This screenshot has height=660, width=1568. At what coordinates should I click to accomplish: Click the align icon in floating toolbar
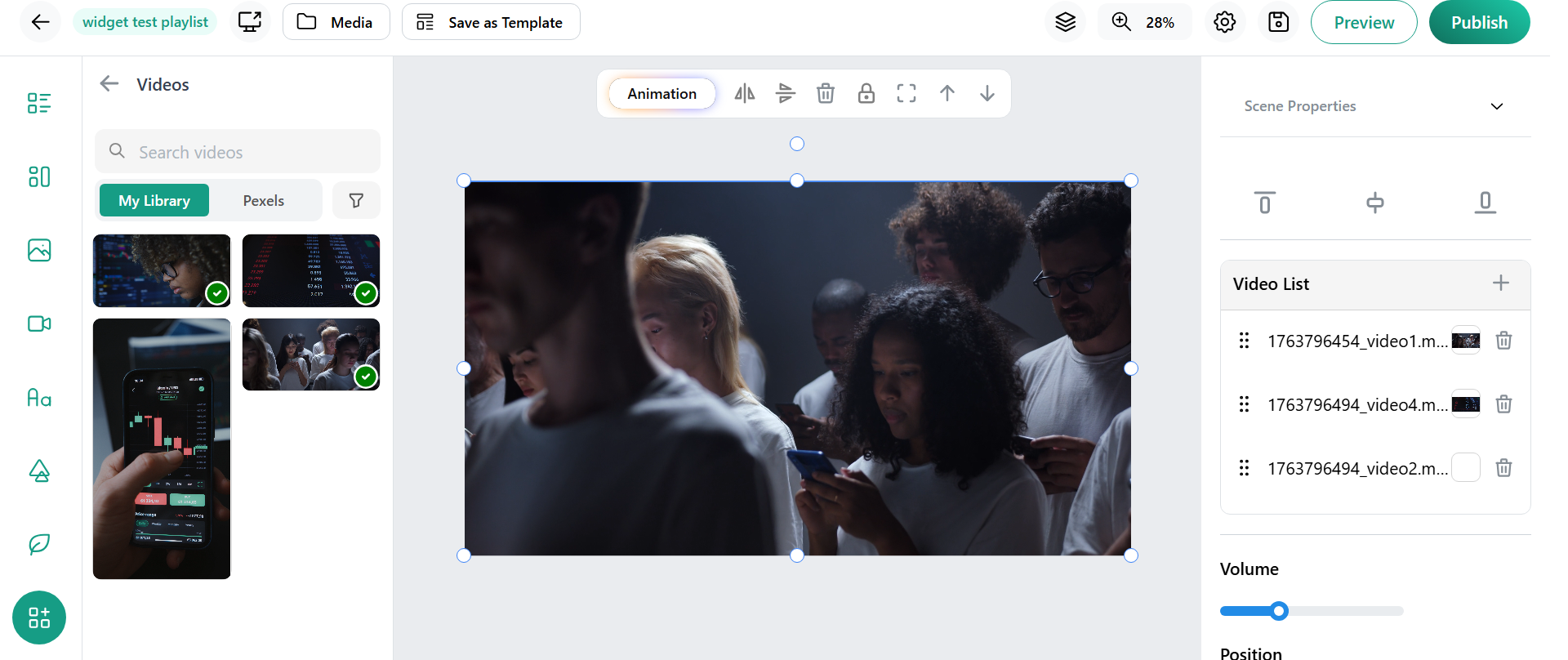point(786,93)
